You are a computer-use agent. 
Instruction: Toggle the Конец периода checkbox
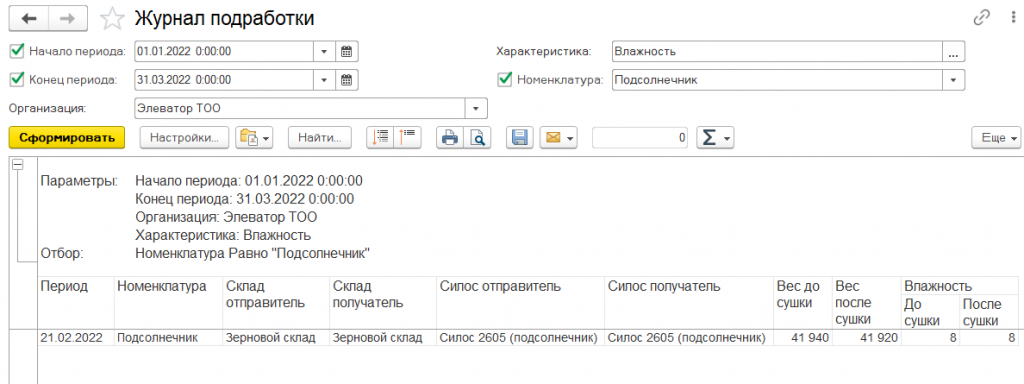(x=18, y=80)
